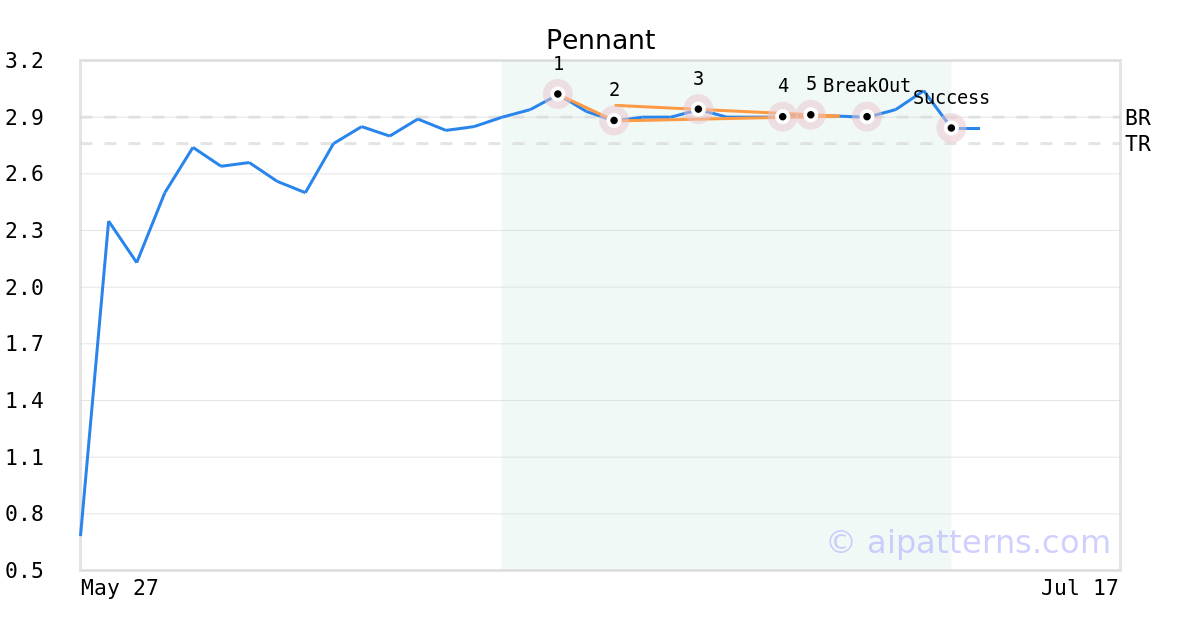Select pattern point marker 4
The image size is (1200, 630).
[x=783, y=117]
